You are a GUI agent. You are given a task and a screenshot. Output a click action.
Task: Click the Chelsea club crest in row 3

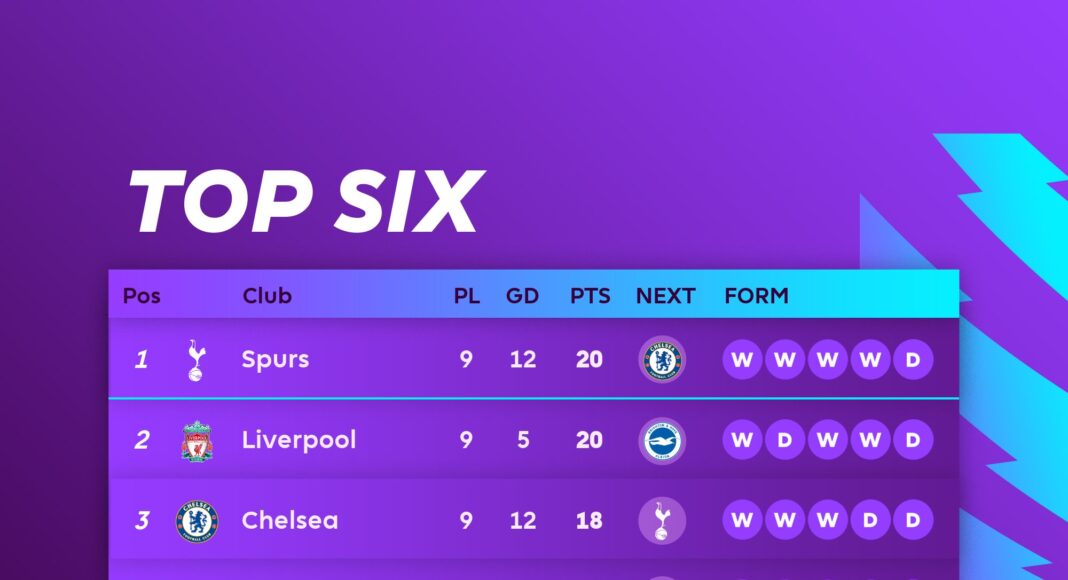coord(195,520)
